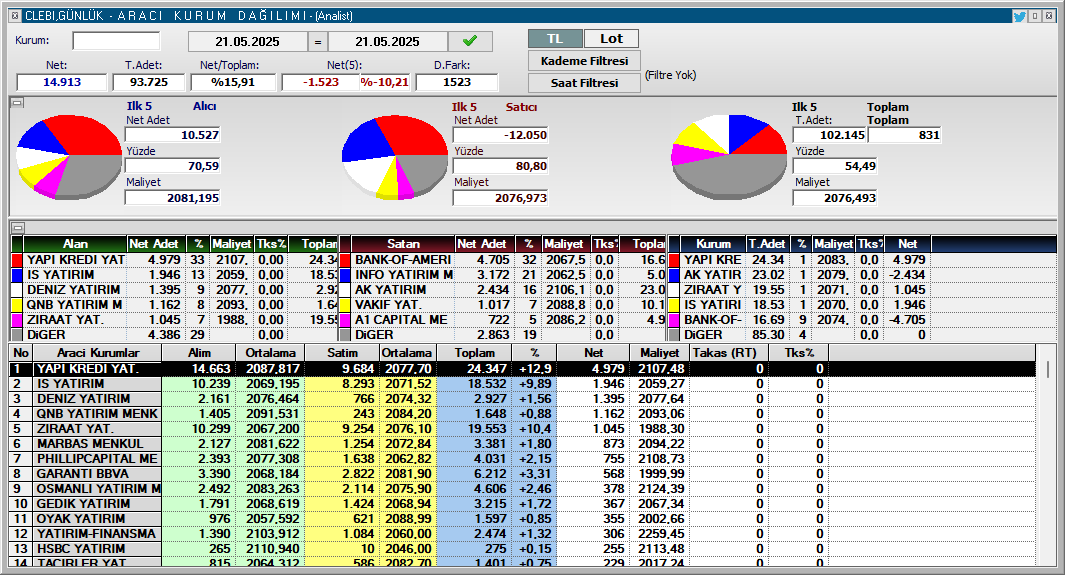Click the red swatch beside YAPI KREDI YAT buyer
1065x575 pixels.
tap(18, 260)
